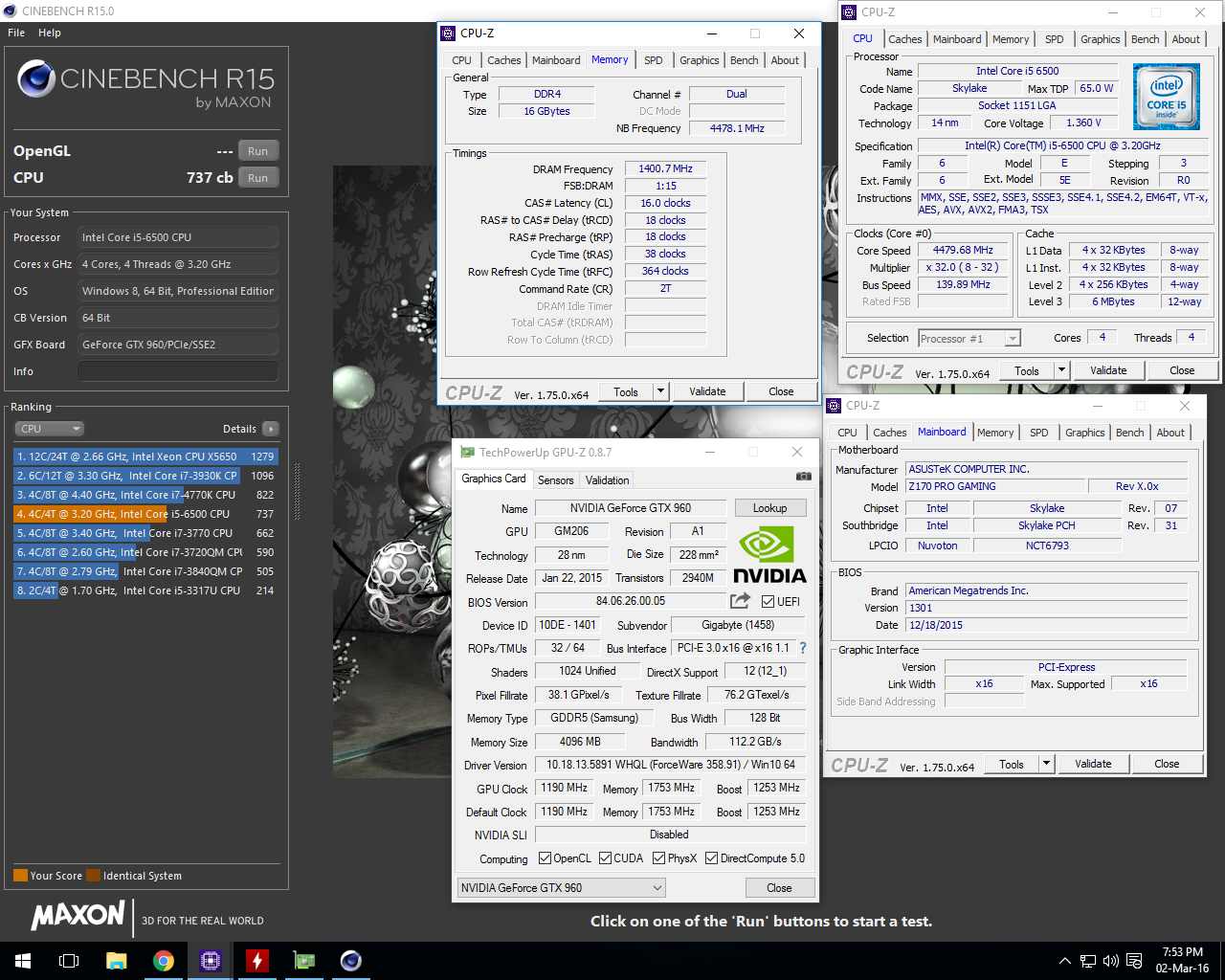Select the Graphics tab in Memory CPU-Z window
This screenshot has width=1225, height=980.
click(x=699, y=60)
